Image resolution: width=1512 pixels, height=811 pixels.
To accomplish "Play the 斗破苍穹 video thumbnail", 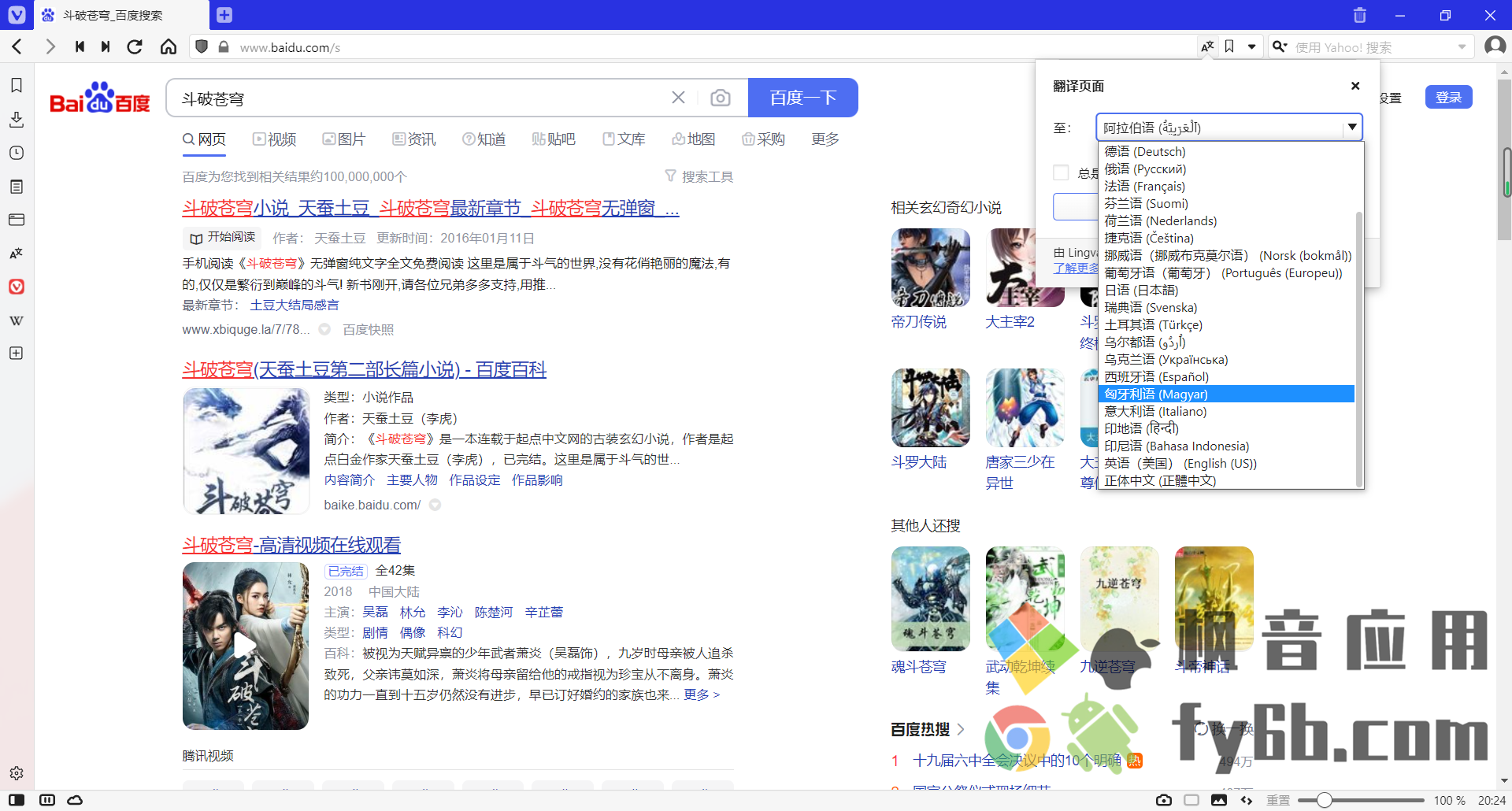I will (x=245, y=646).
